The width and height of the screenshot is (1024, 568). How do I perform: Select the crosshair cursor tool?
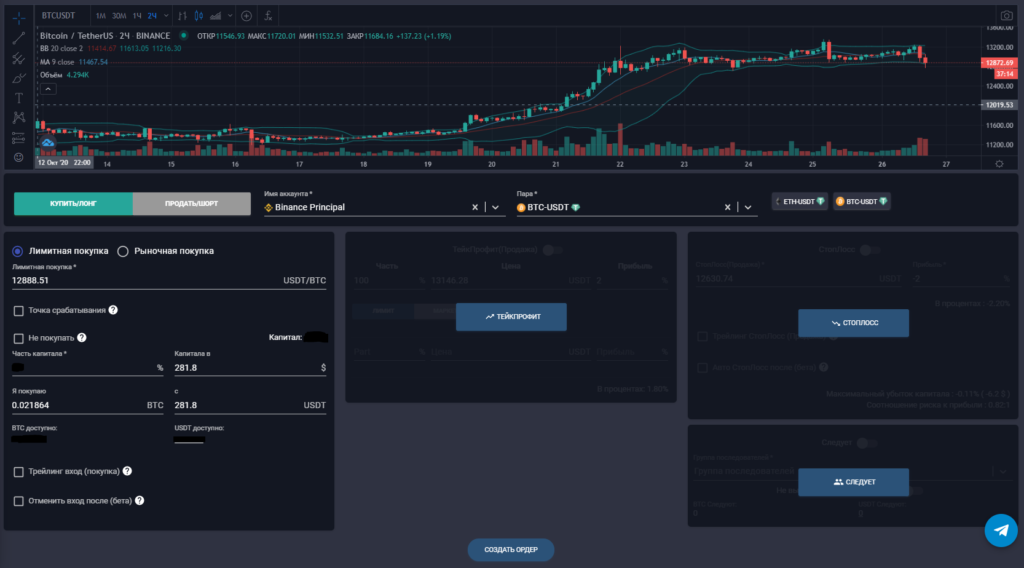tap(18, 18)
